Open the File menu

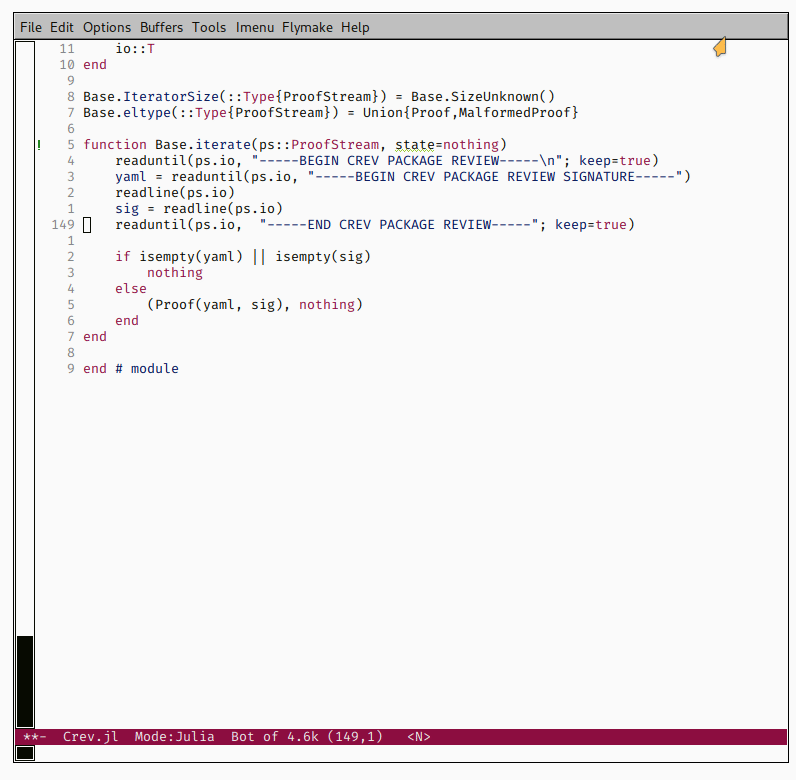[x=30, y=27]
